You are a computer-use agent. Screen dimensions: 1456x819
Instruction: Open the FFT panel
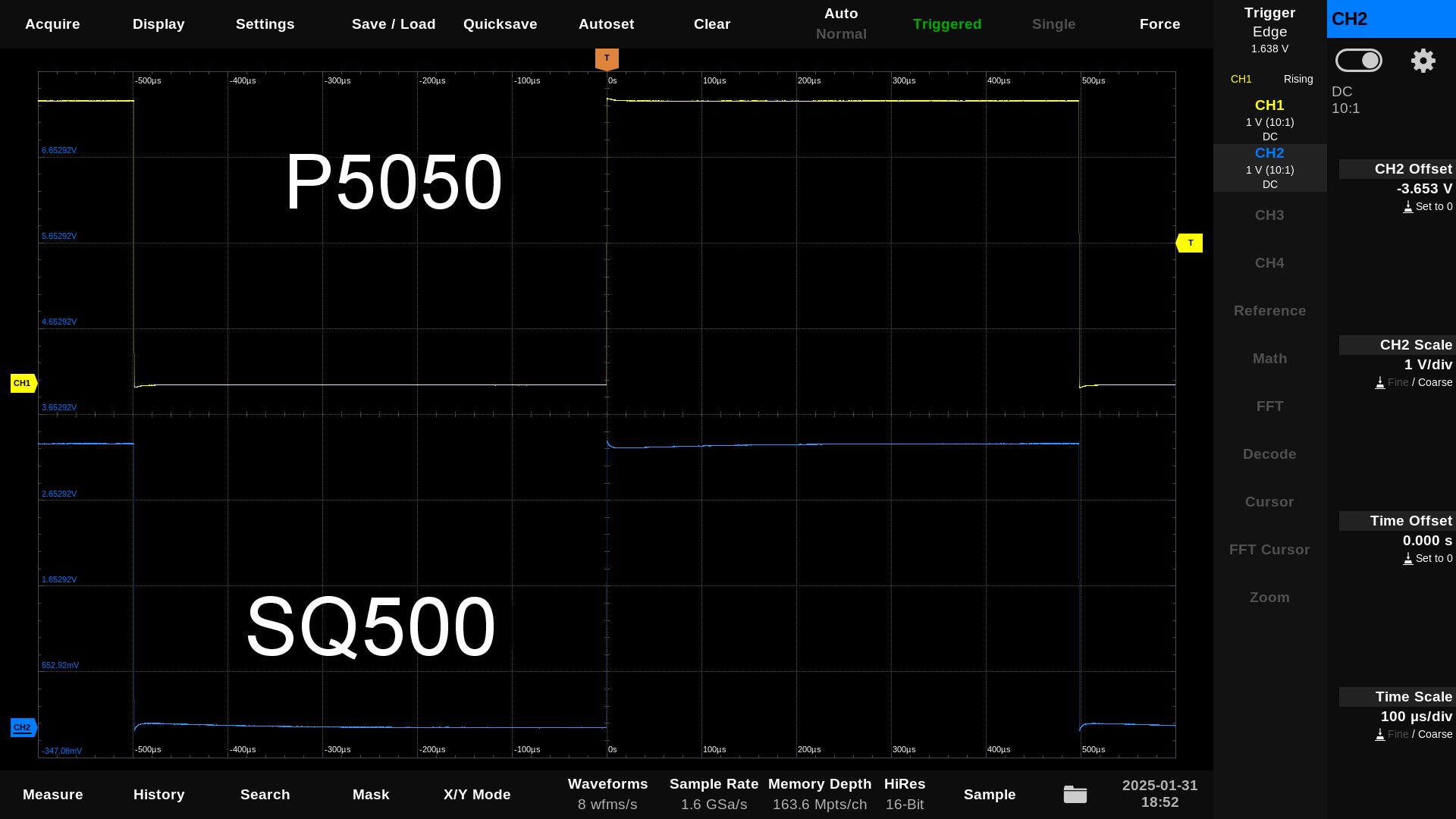point(1269,406)
